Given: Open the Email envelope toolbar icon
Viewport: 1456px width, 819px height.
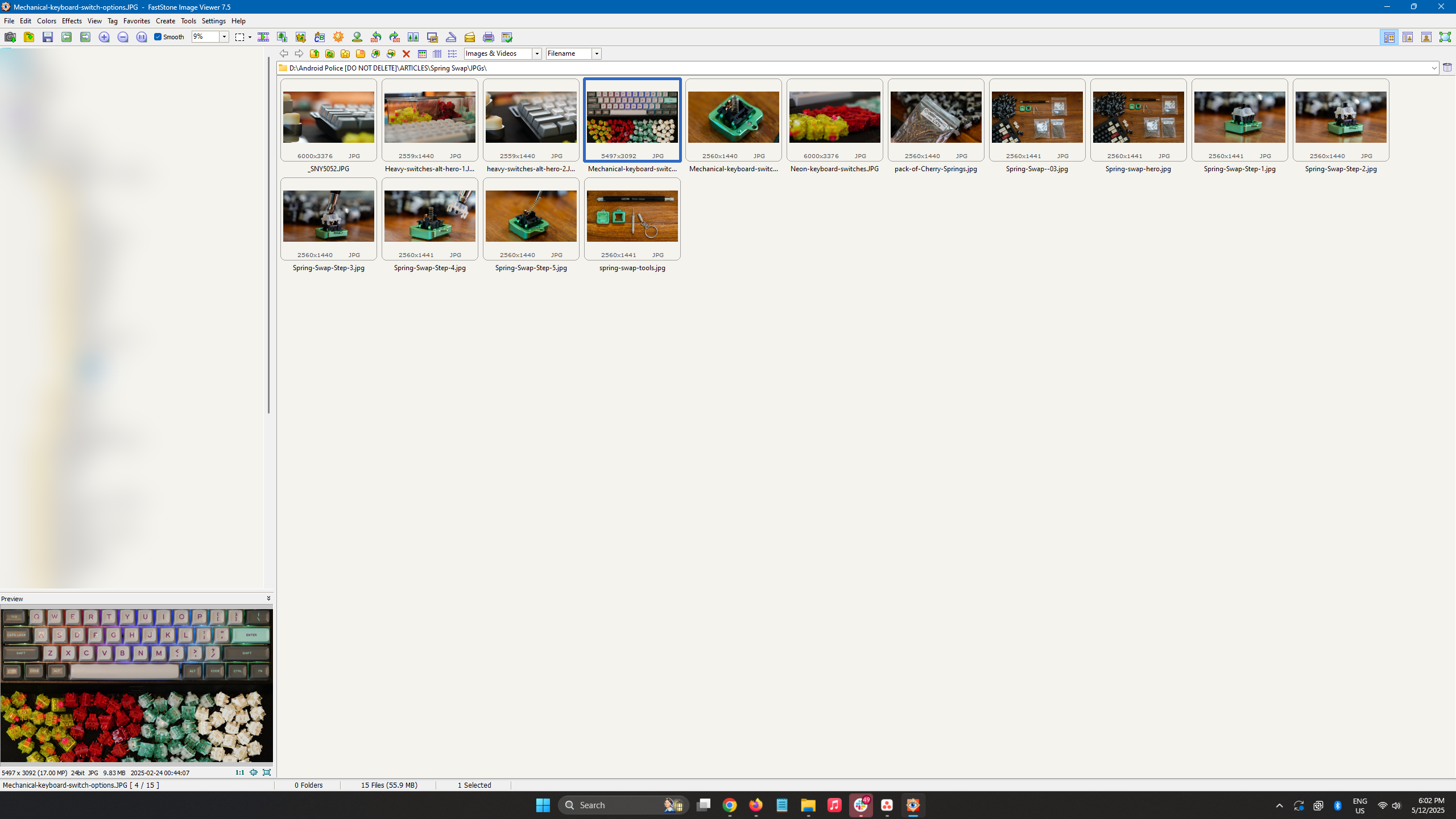Looking at the screenshot, I should (x=470, y=38).
